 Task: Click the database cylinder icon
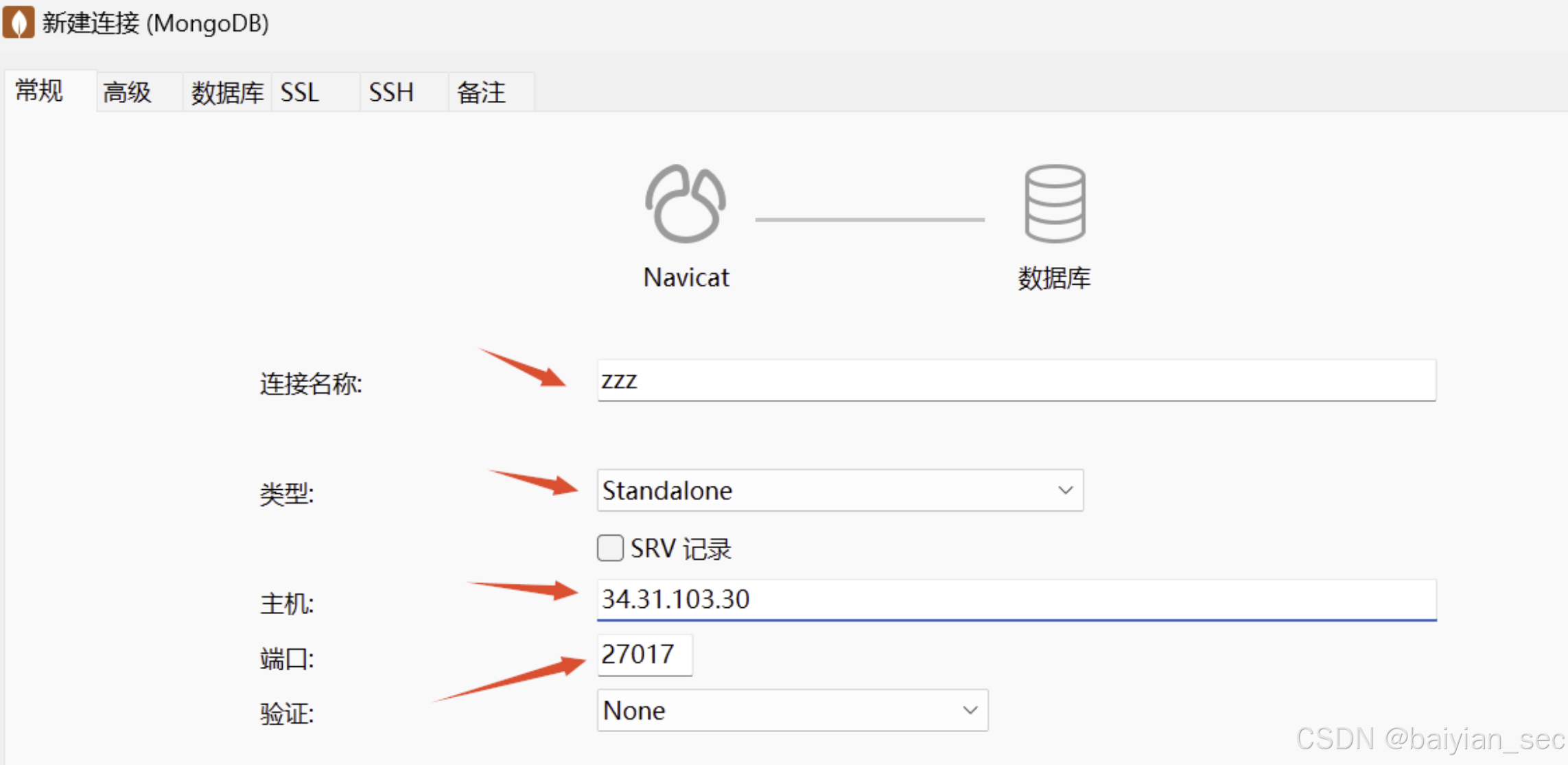point(1055,204)
